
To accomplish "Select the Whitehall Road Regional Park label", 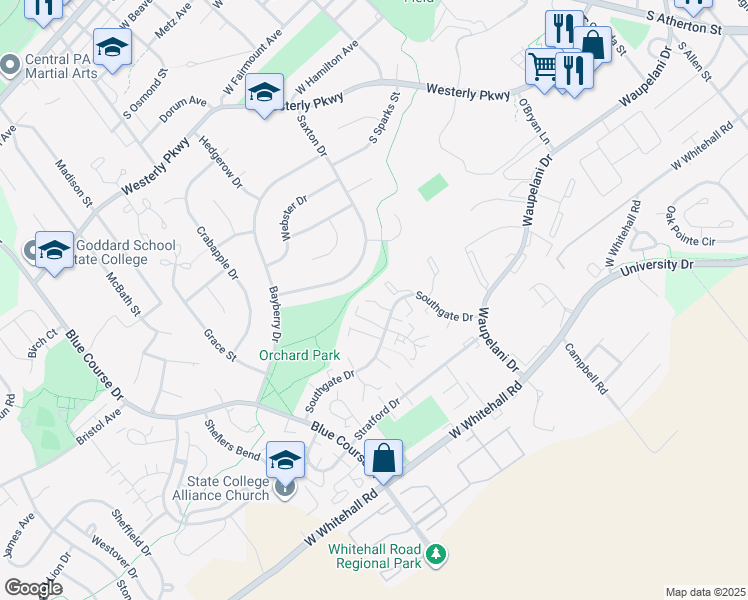I will [375, 556].
